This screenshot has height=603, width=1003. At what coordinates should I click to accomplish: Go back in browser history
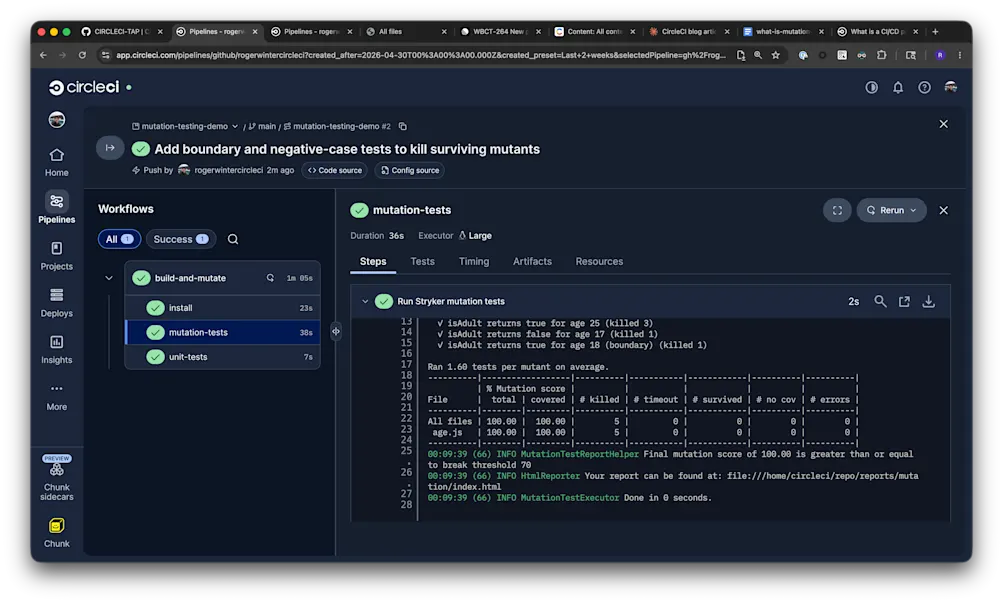coord(43,55)
